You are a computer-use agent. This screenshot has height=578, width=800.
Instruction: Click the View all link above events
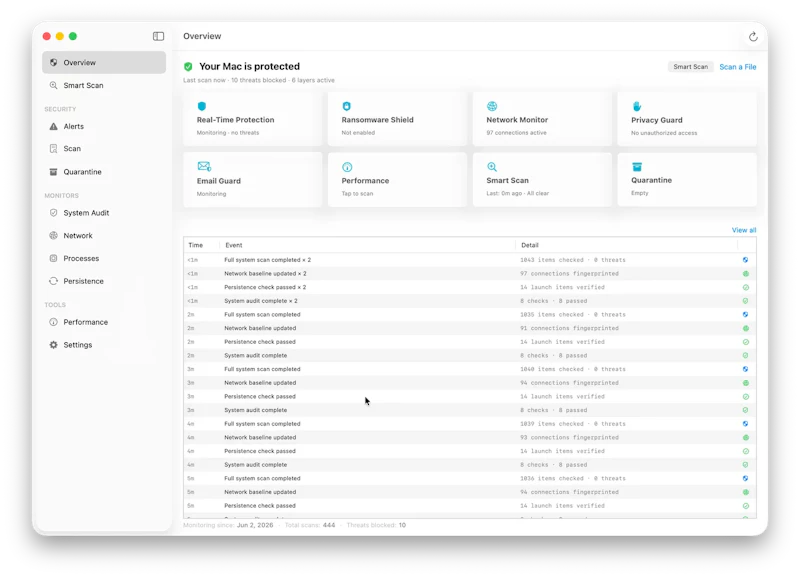tap(744, 230)
